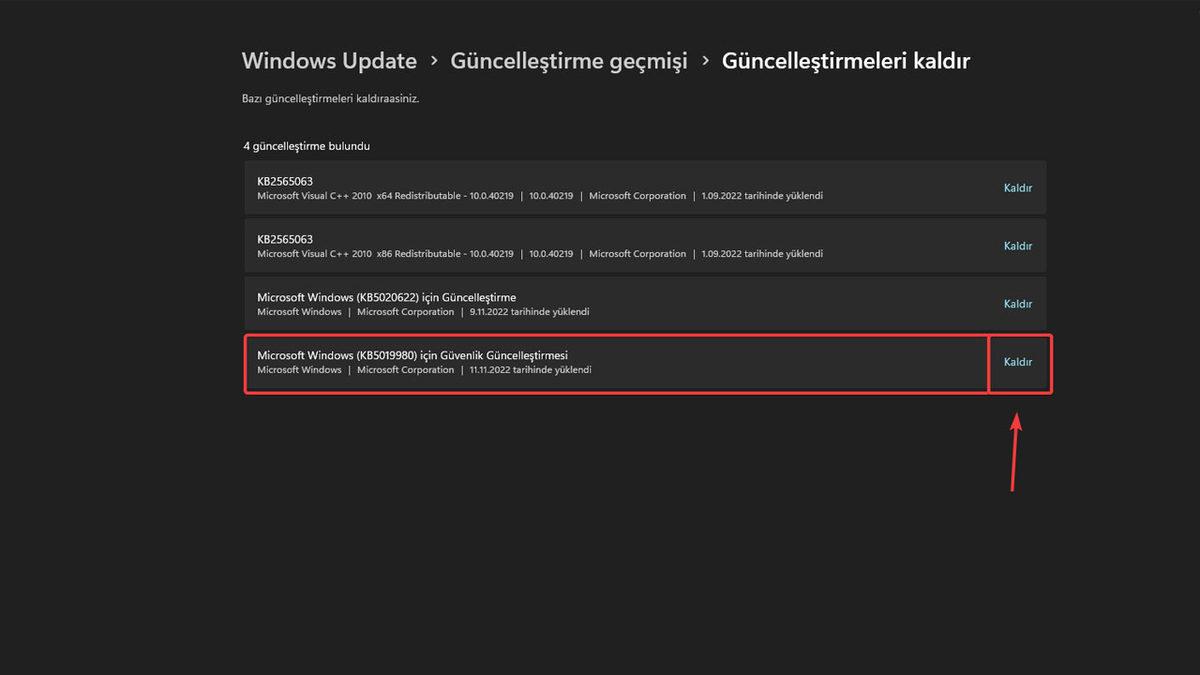This screenshot has height=675, width=1200.
Task: Click the 9.11.2022 tarihinde yüklendi date text
Action: [x=532, y=312]
